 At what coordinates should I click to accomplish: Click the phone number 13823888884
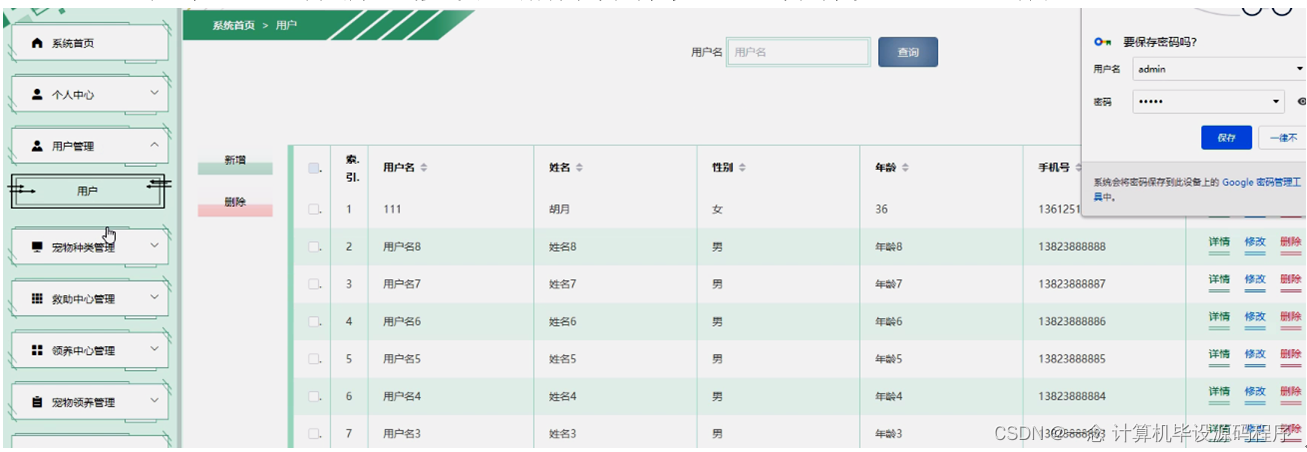(x=1072, y=397)
